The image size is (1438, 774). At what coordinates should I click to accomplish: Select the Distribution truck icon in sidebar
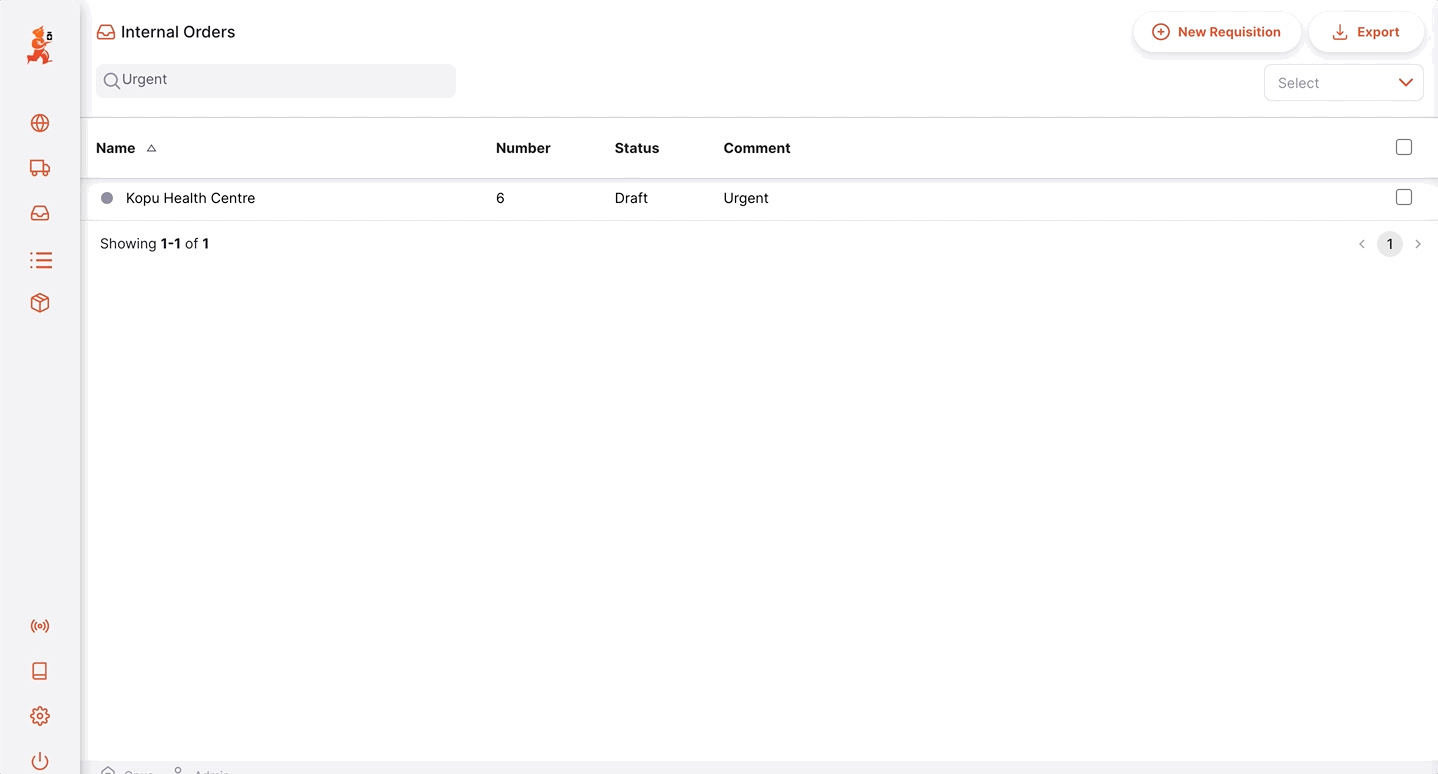pos(39,168)
